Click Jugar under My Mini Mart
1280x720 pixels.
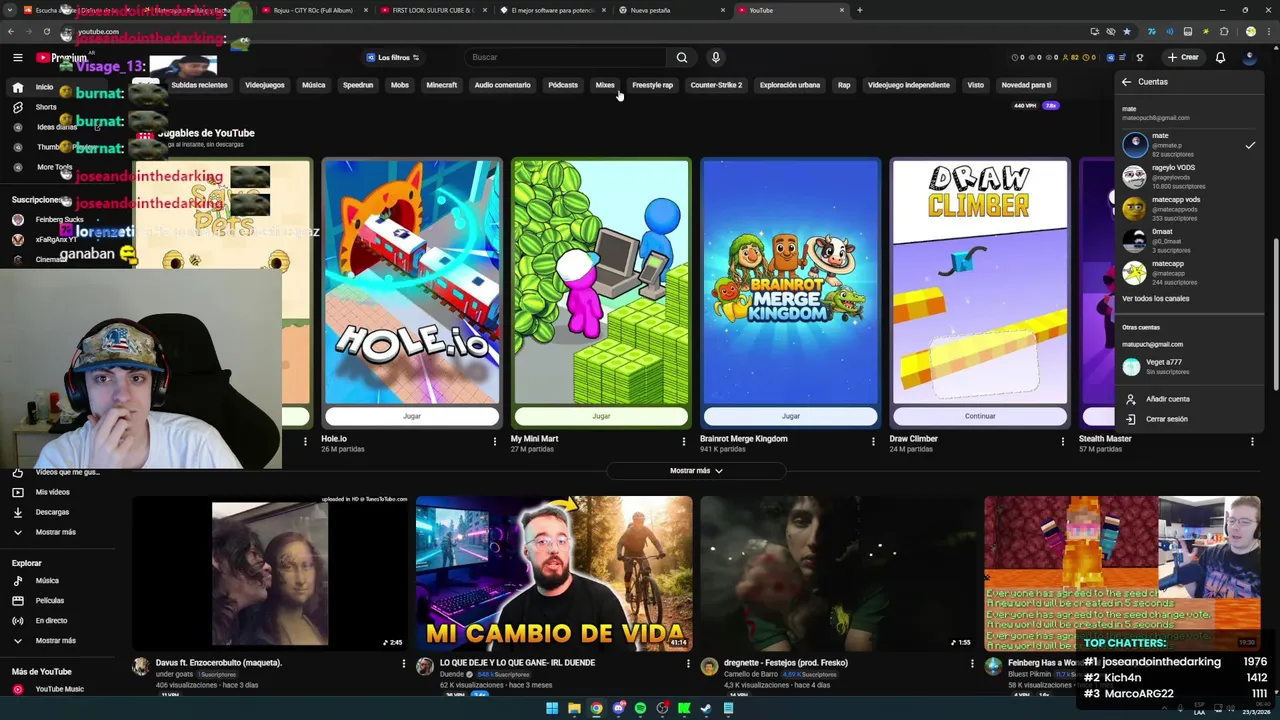[x=601, y=416]
